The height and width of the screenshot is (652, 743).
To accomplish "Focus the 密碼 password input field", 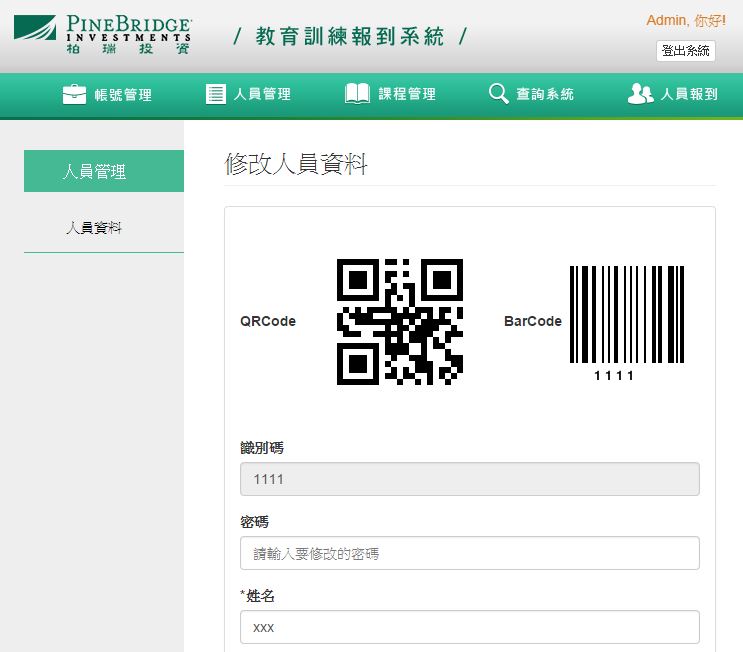I will click(470, 553).
